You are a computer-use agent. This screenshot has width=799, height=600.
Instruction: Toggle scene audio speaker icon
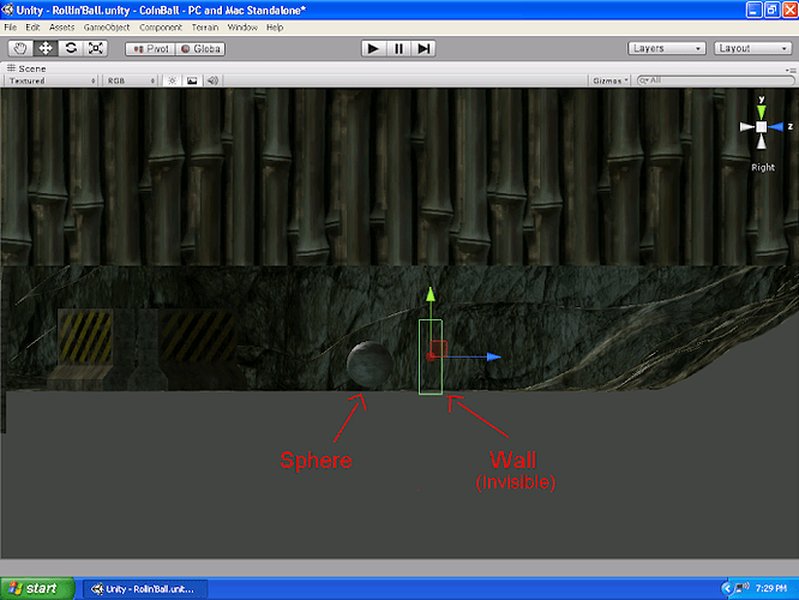212,81
